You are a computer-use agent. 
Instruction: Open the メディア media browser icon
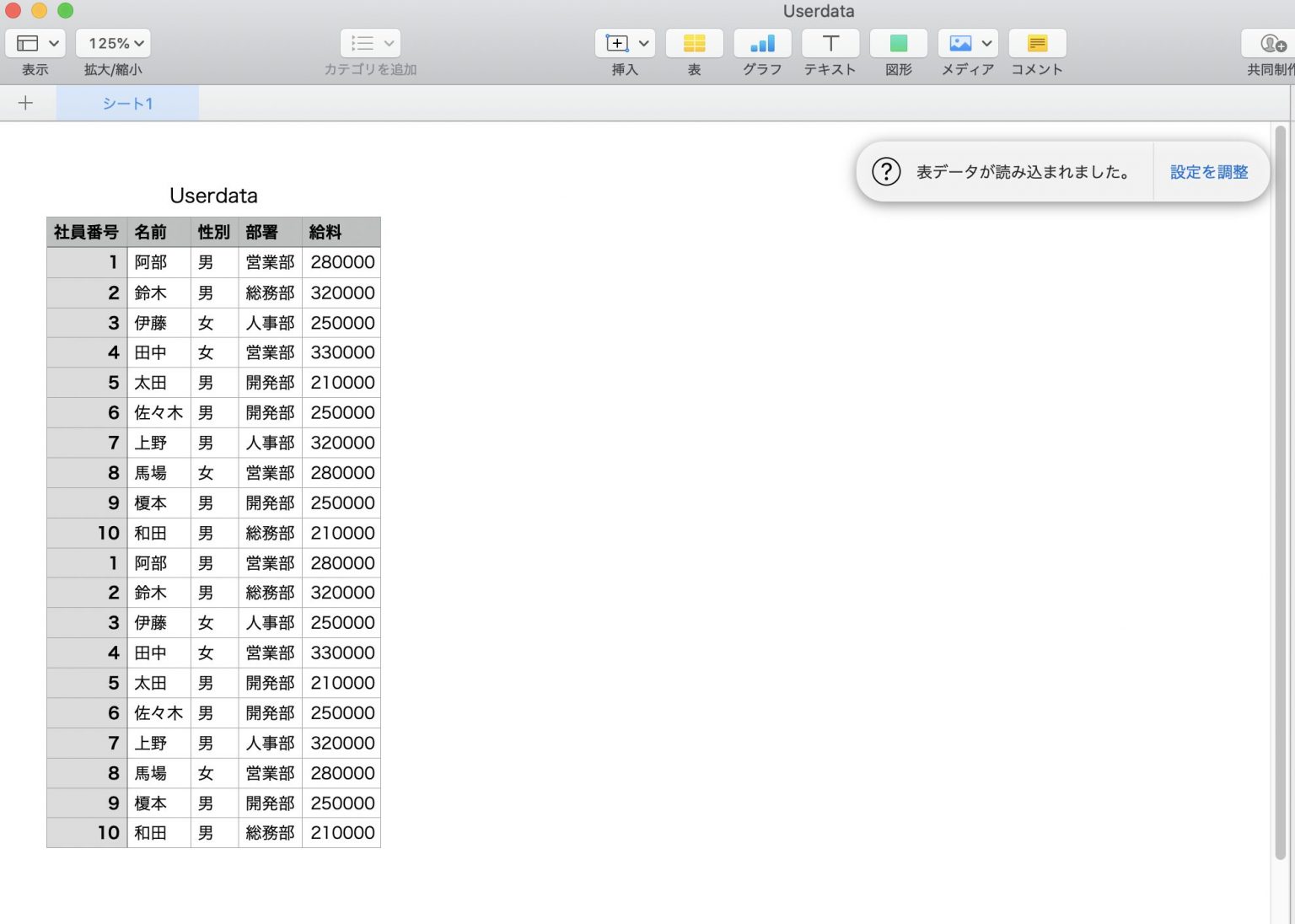click(961, 43)
